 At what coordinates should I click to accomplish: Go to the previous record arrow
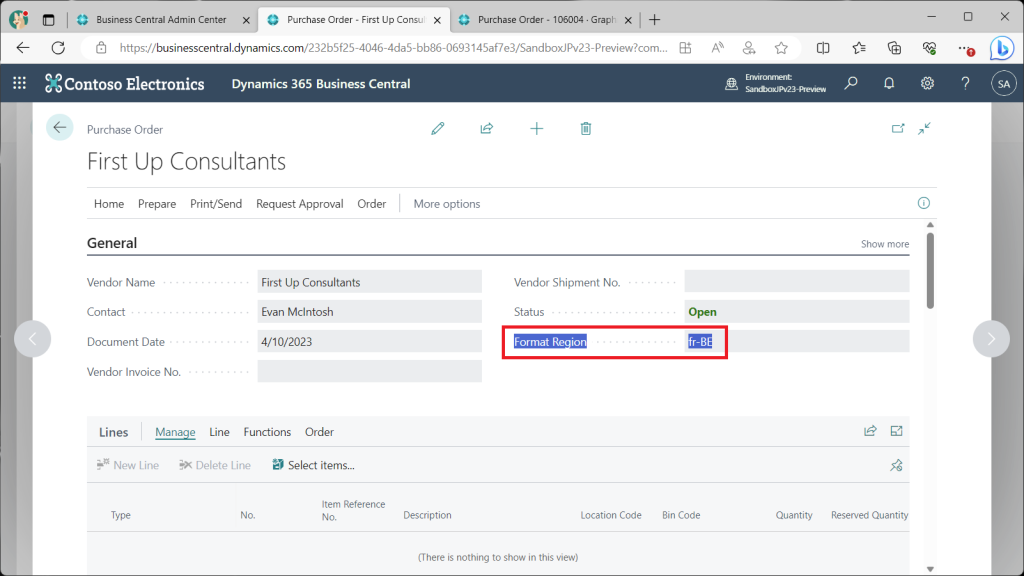[33, 338]
